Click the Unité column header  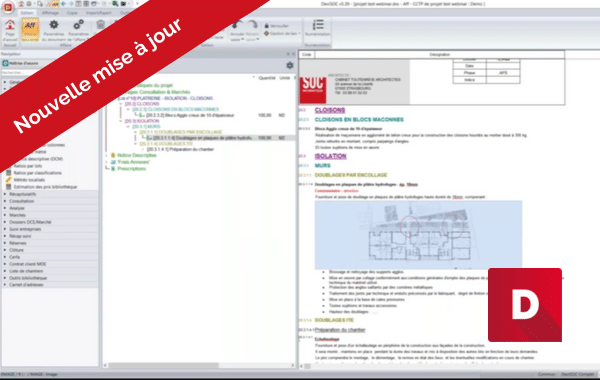click(x=285, y=78)
